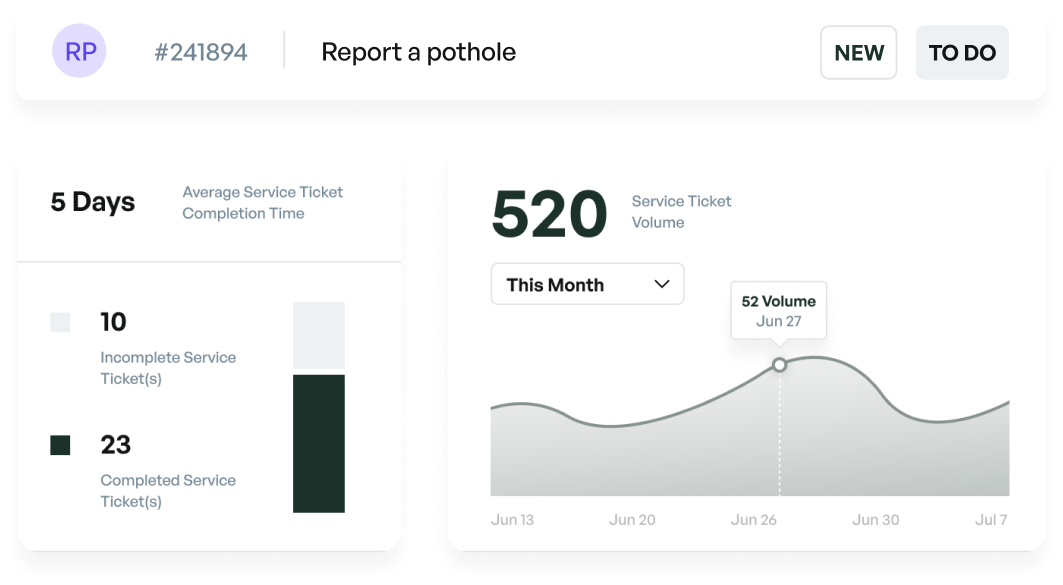Select the Jun 20 axis label
The height and width of the screenshot is (585, 1063).
click(632, 520)
